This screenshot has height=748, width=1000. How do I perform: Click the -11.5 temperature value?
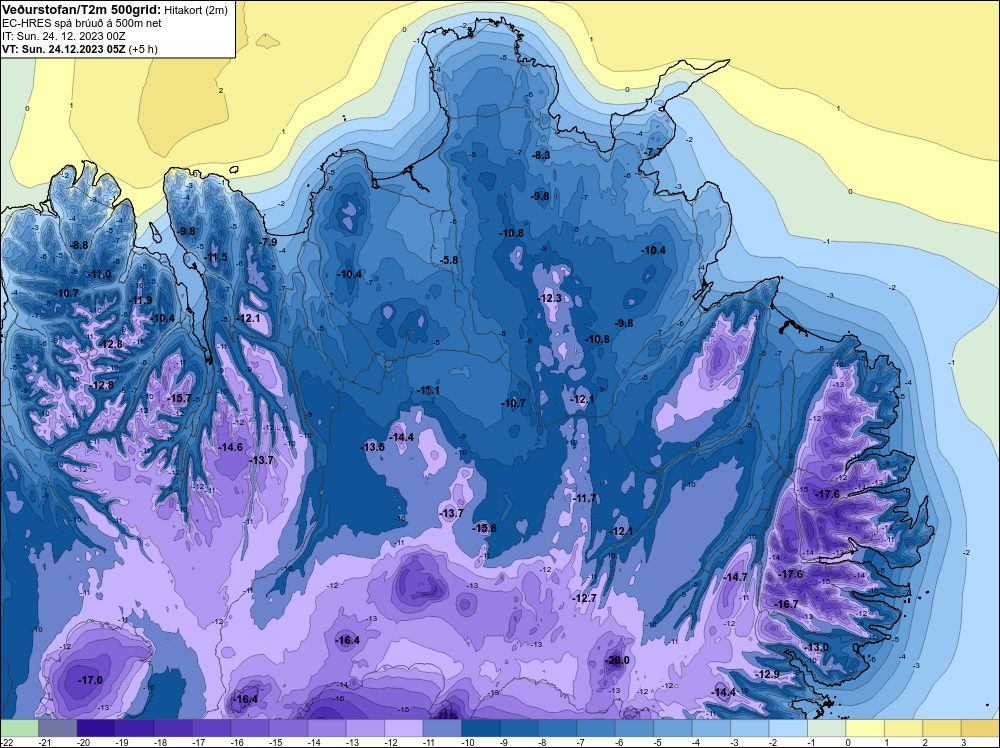point(215,258)
